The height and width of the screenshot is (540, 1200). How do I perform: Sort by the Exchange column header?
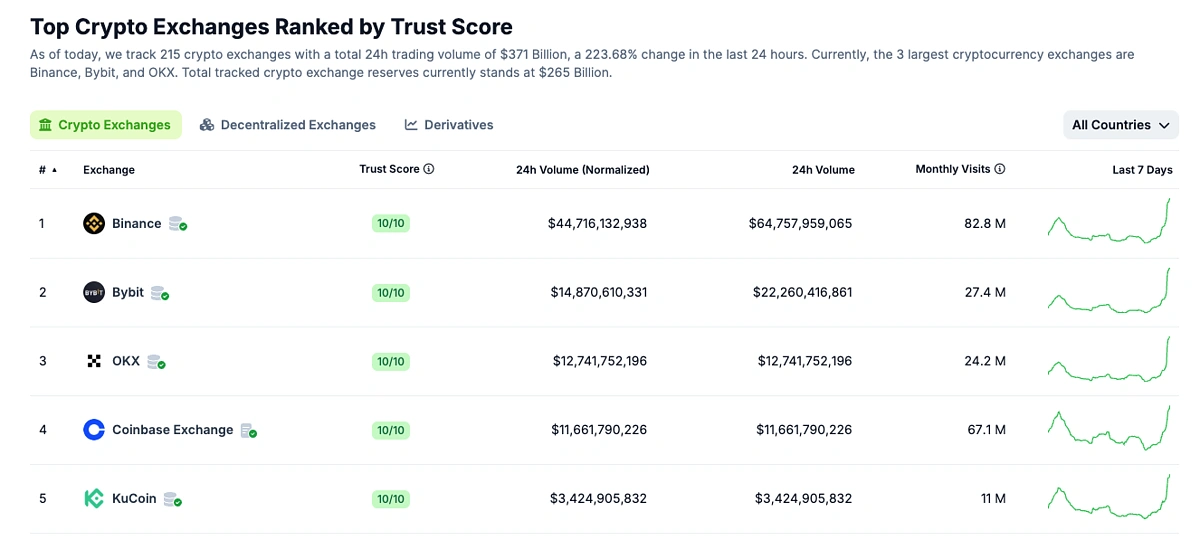(109, 170)
